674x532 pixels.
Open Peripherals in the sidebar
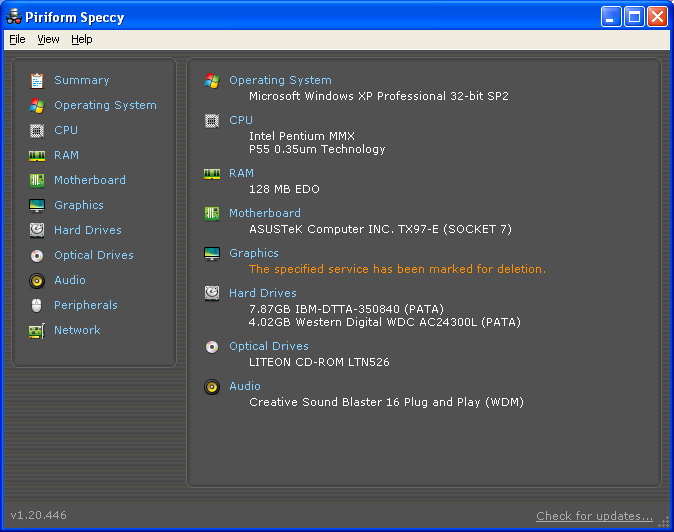pyautogui.click(x=86, y=305)
